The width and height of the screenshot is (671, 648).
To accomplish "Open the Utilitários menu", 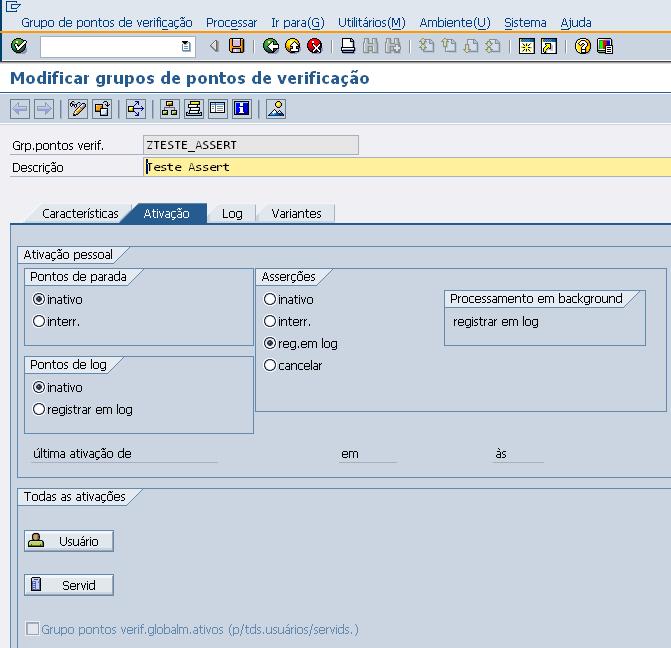I will coord(371,22).
